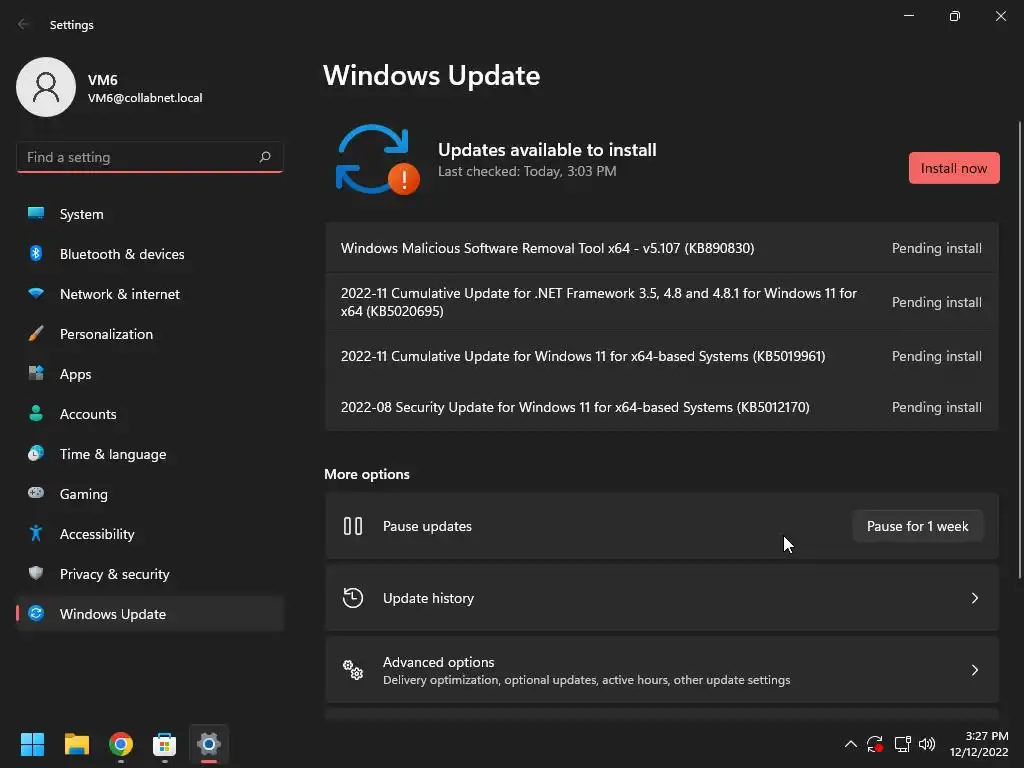1024x768 pixels.
Task: Launch Google Chrome from the taskbar
Action: click(x=121, y=744)
